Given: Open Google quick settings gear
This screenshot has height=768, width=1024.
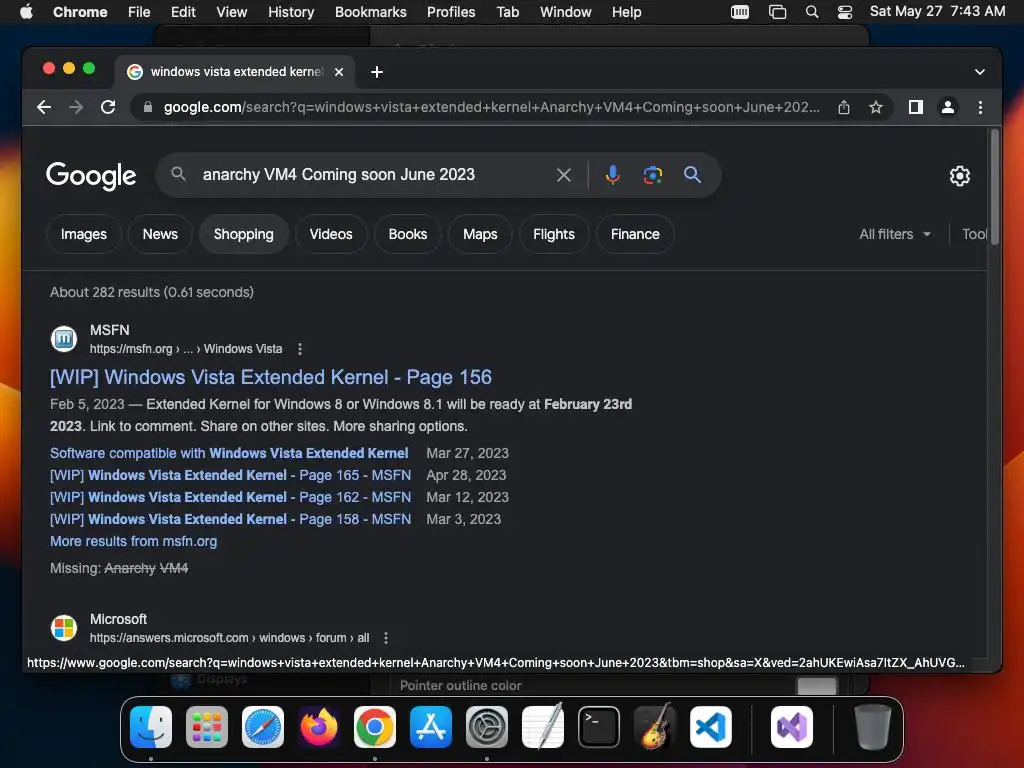Looking at the screenshot, I should point(959,176).
